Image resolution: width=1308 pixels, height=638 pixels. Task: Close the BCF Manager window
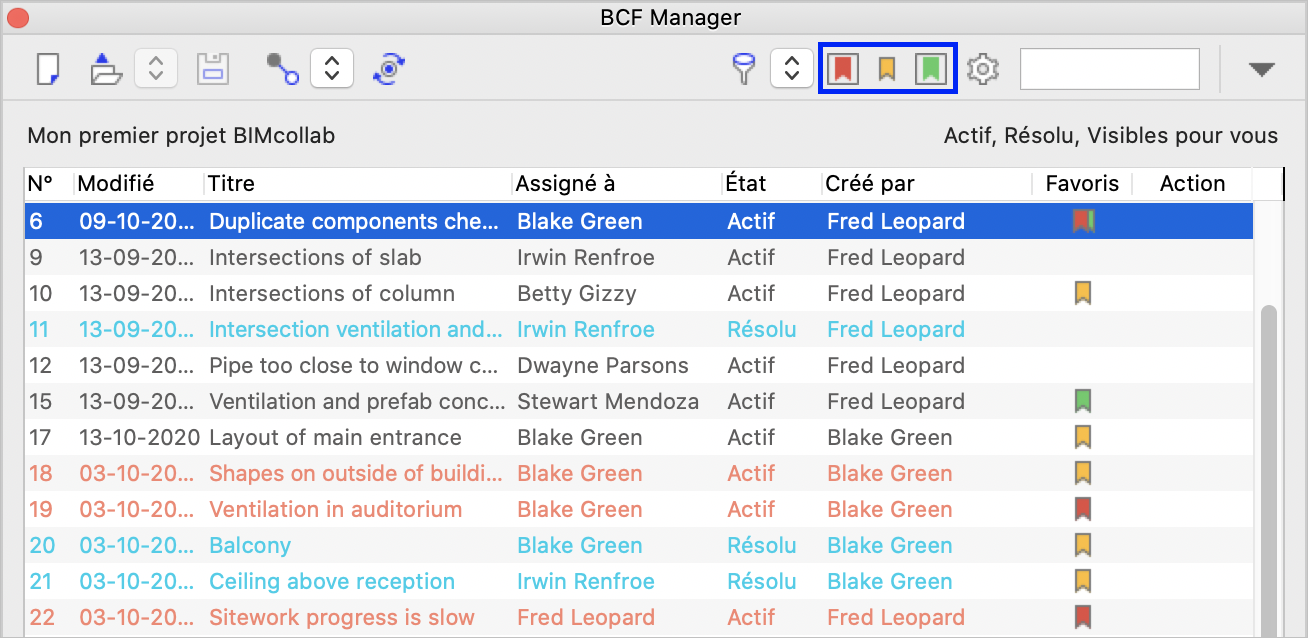(x=18, y=17)
